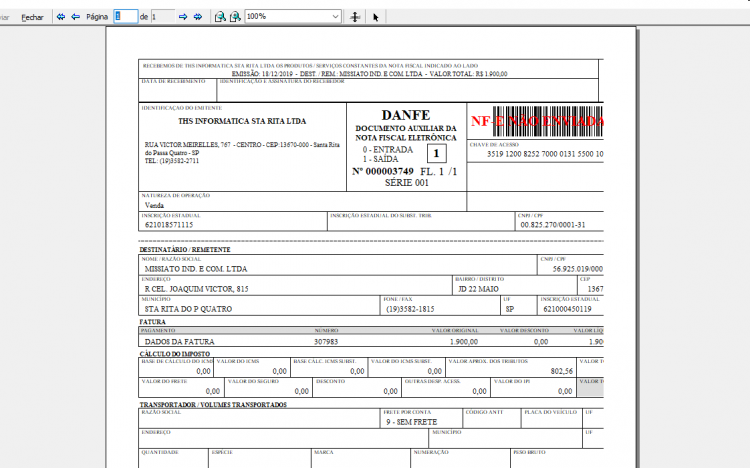Go to the next page with the single right arrow
This screenshot has height=468, width=750.
click(x=183, y=17)
